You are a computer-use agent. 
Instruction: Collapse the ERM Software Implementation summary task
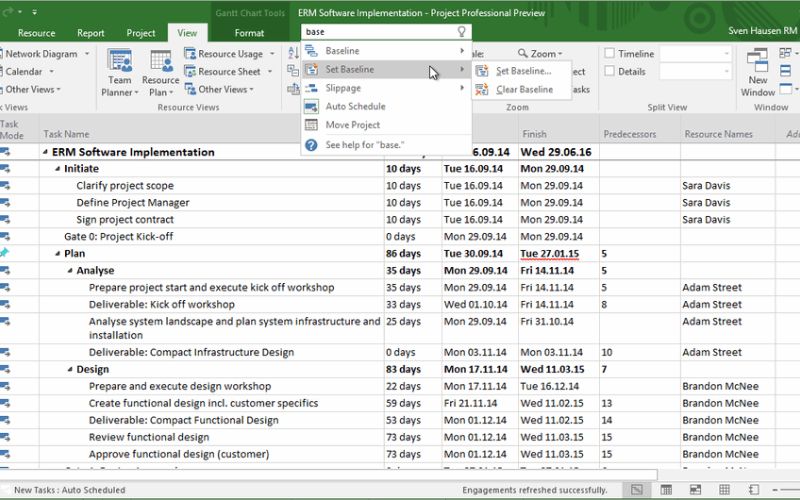click(45, 152)
